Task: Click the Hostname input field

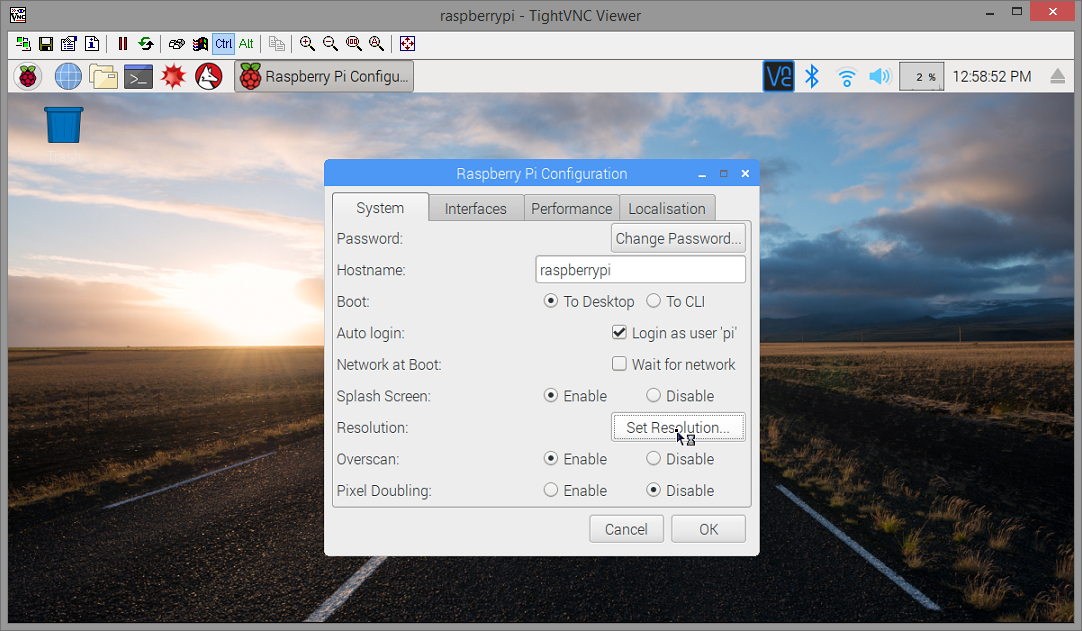Action: [x=640, y=270]
